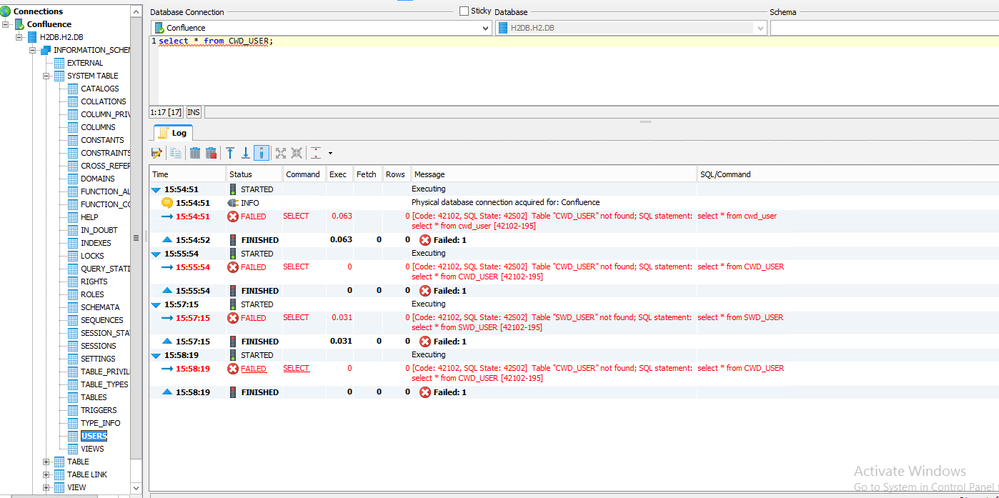Toggle the highlighted info filter button in Log toolbar
This screenshot has width=999, height=498.
pos(261,153)
